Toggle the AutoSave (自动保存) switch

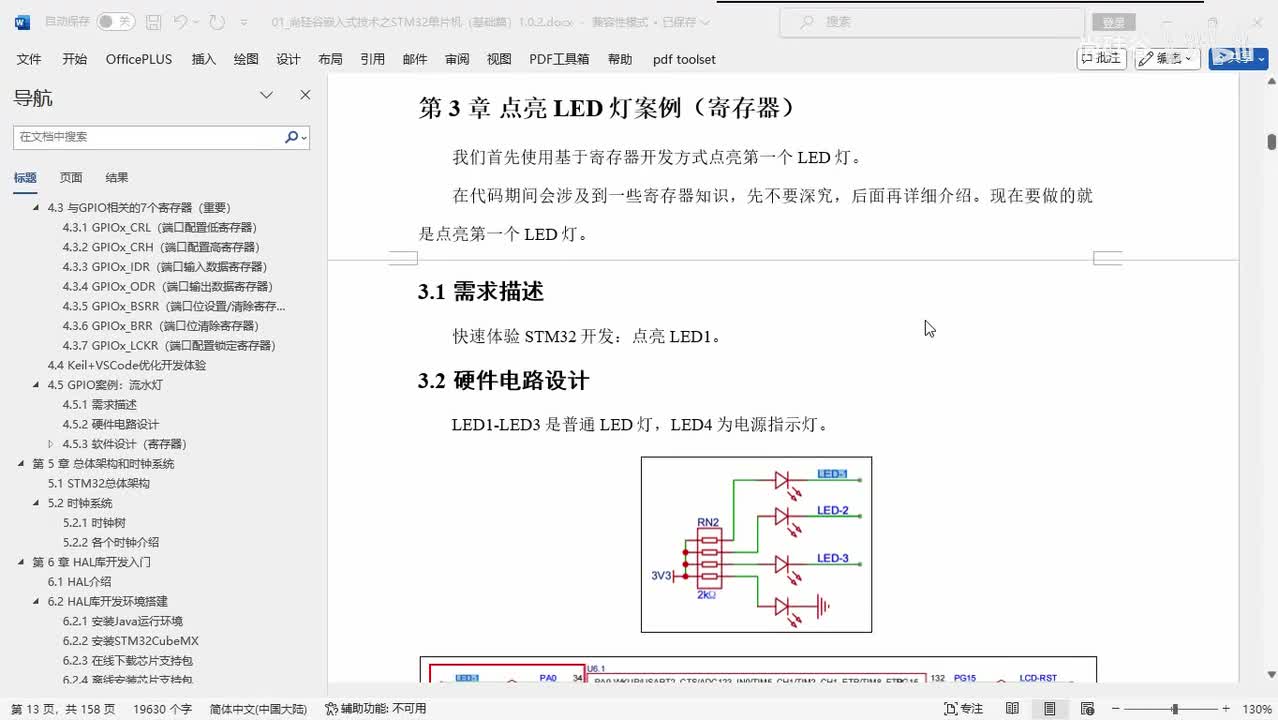[115, 21]
